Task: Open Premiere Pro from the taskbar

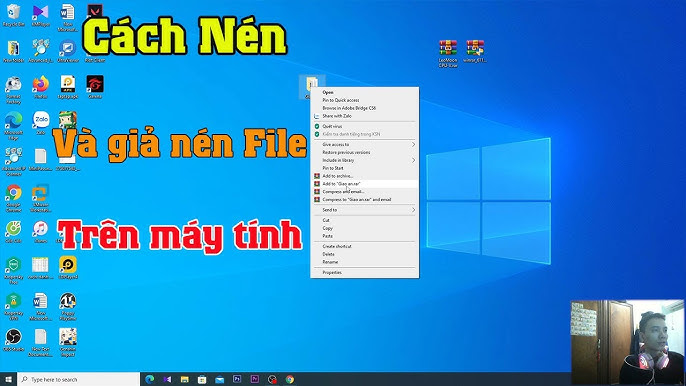Action: (x=255, y=379)
